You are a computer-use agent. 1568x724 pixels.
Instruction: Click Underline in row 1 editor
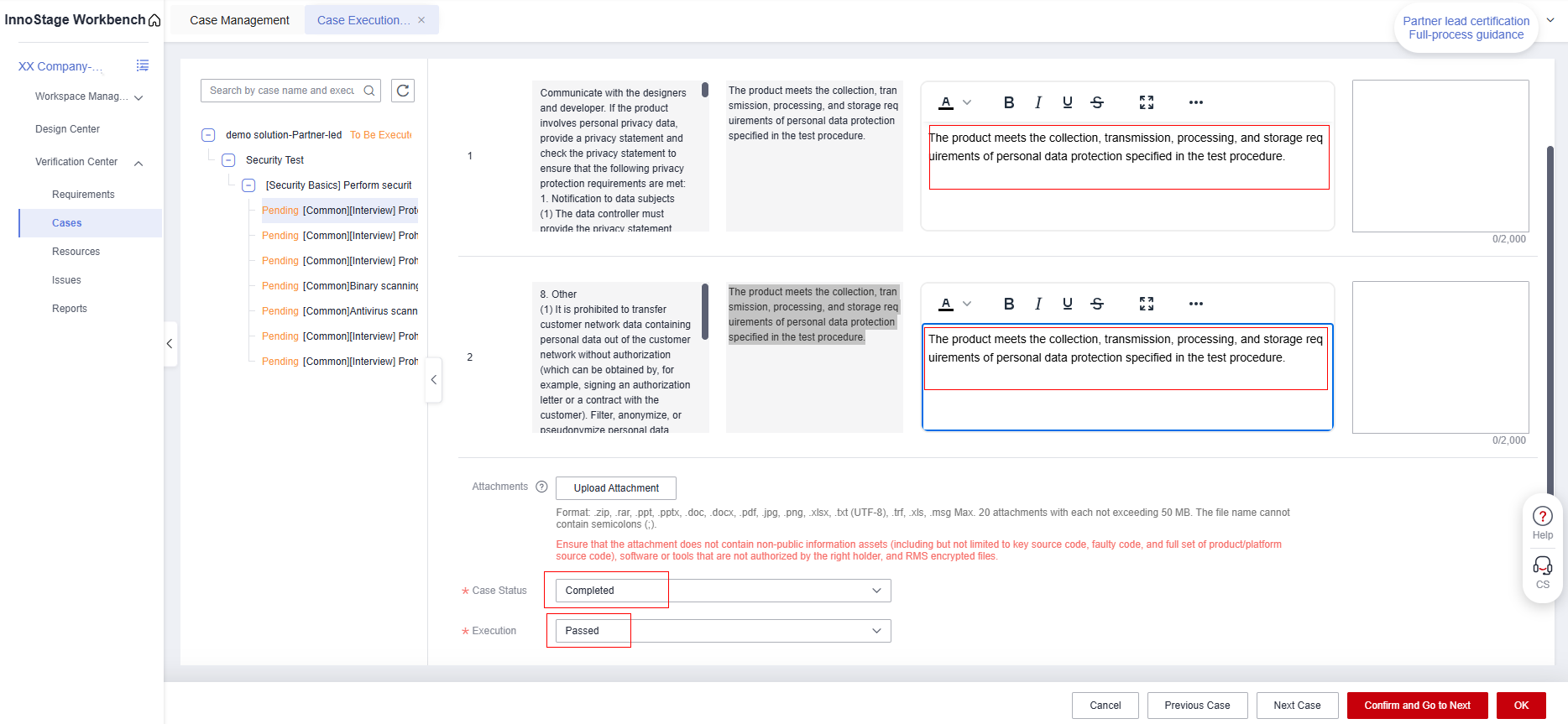tap(1068, 102)
